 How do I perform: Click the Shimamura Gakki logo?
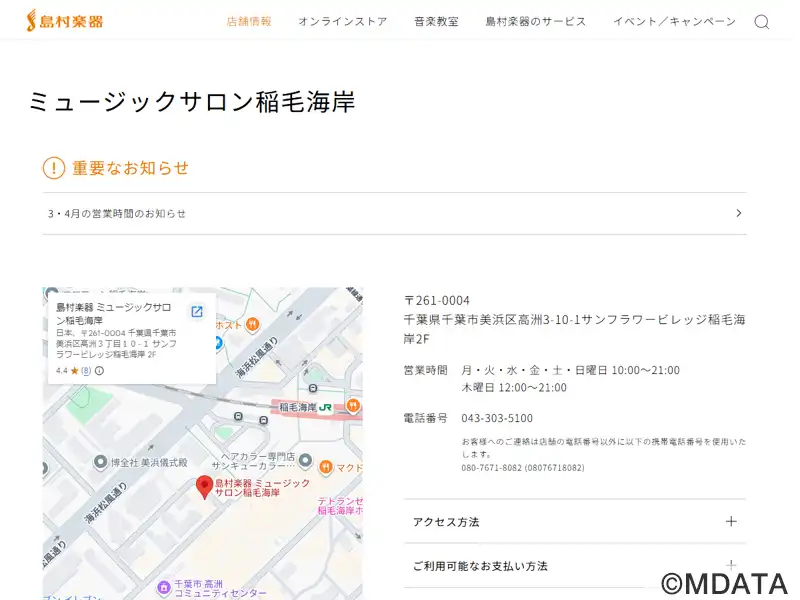point(64,20)
